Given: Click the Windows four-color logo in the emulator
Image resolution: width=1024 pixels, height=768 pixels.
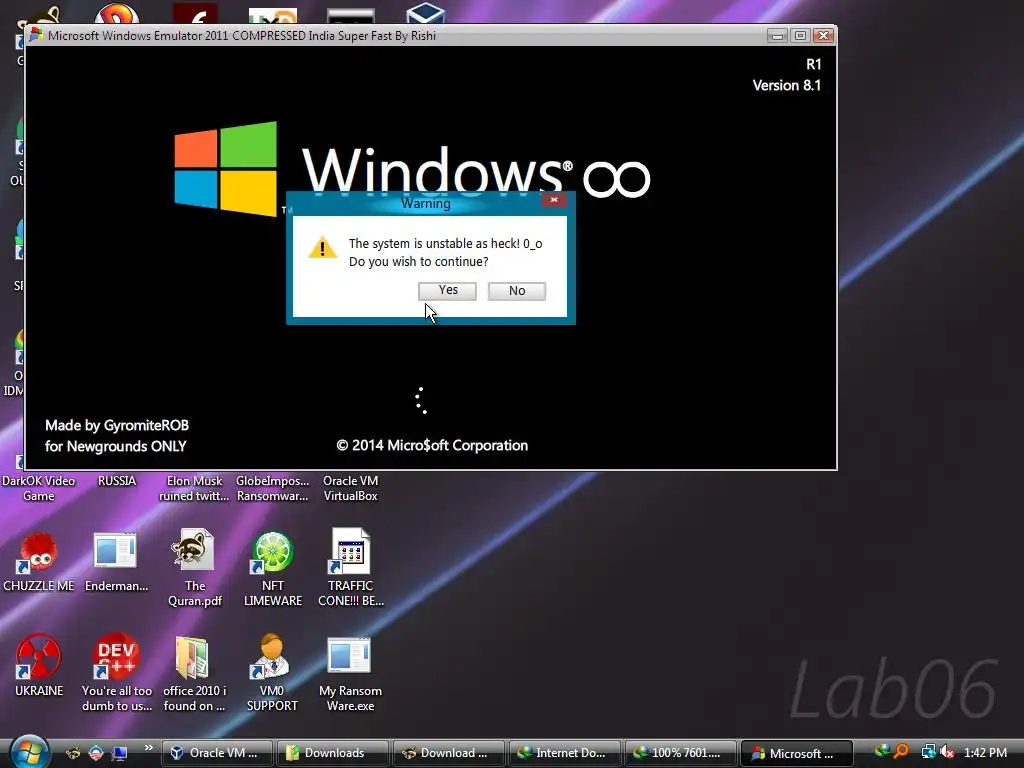Looking at the screenshot, I should point(225,169).
